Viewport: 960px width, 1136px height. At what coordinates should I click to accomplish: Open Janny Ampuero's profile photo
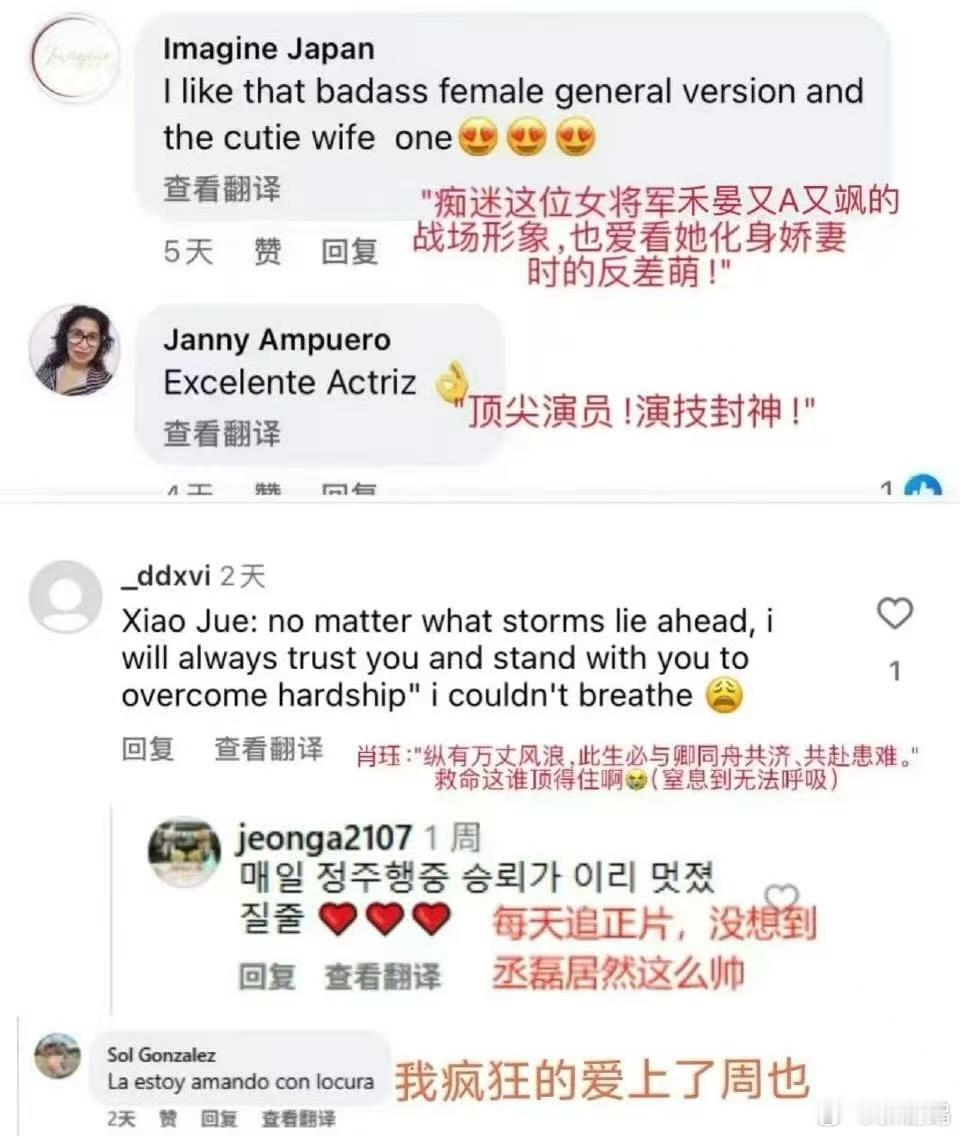tap(75, 350)
